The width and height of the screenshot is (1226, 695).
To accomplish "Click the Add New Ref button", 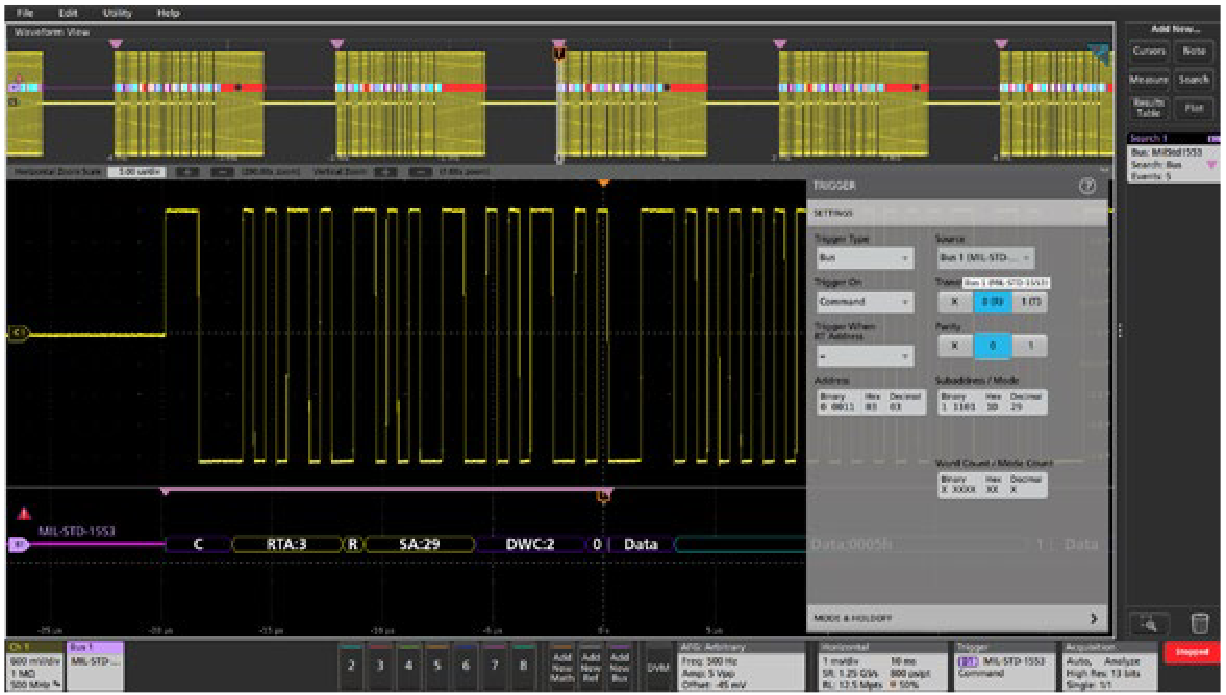I will pyautogui.click(x=590, y=666).
